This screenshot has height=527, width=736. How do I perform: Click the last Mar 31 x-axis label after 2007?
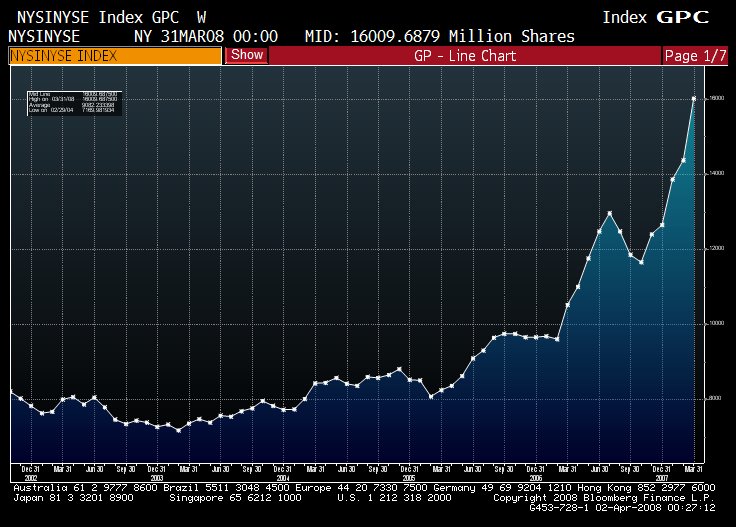click(693, 469)
